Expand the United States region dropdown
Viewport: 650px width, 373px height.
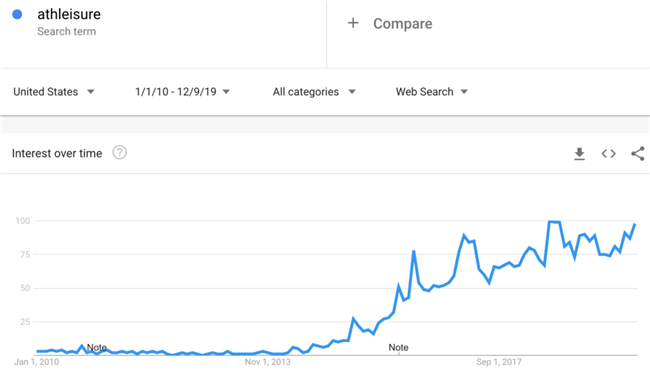(x=54, y=92)
